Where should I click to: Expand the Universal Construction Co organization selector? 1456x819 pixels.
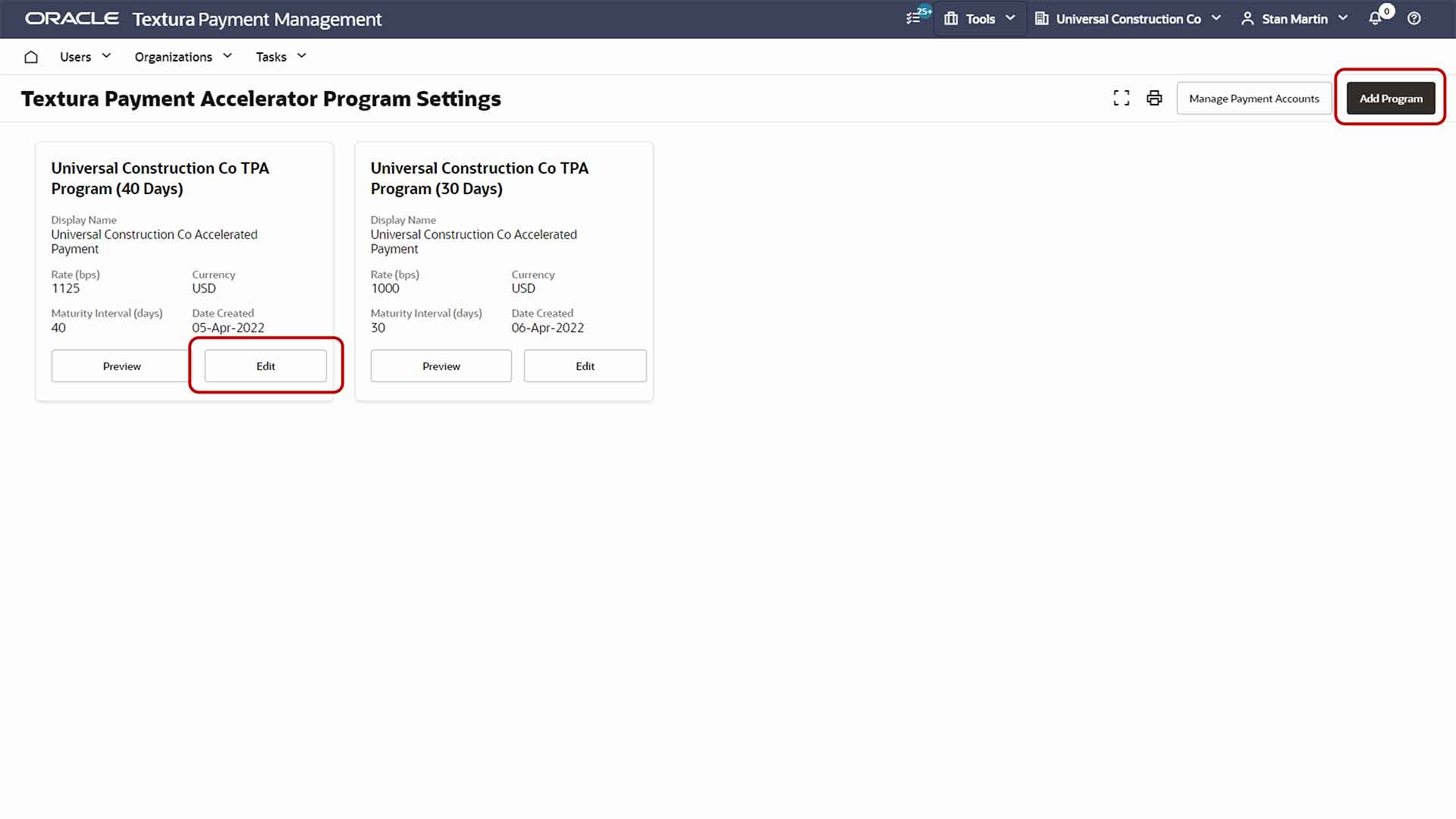1128,18
